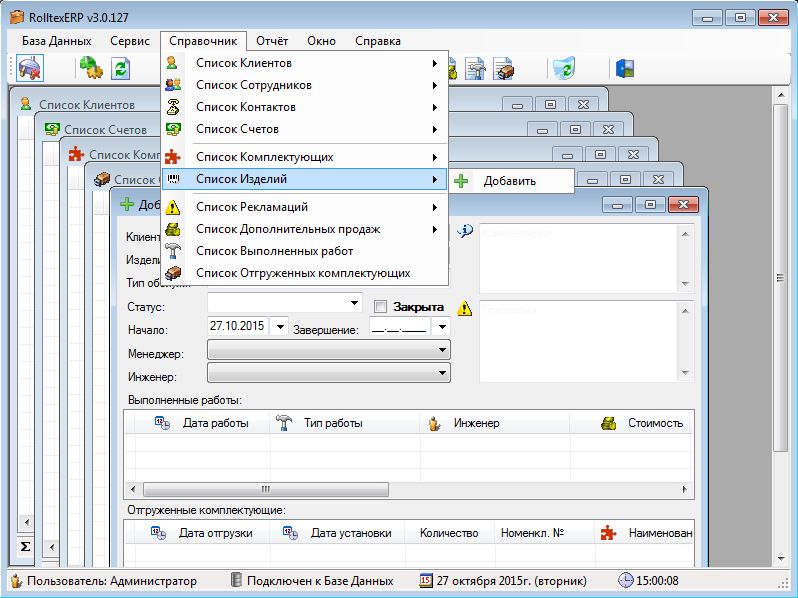Click the Номенкл. № column header
This screenshot has width=798, height=598.
545,533
